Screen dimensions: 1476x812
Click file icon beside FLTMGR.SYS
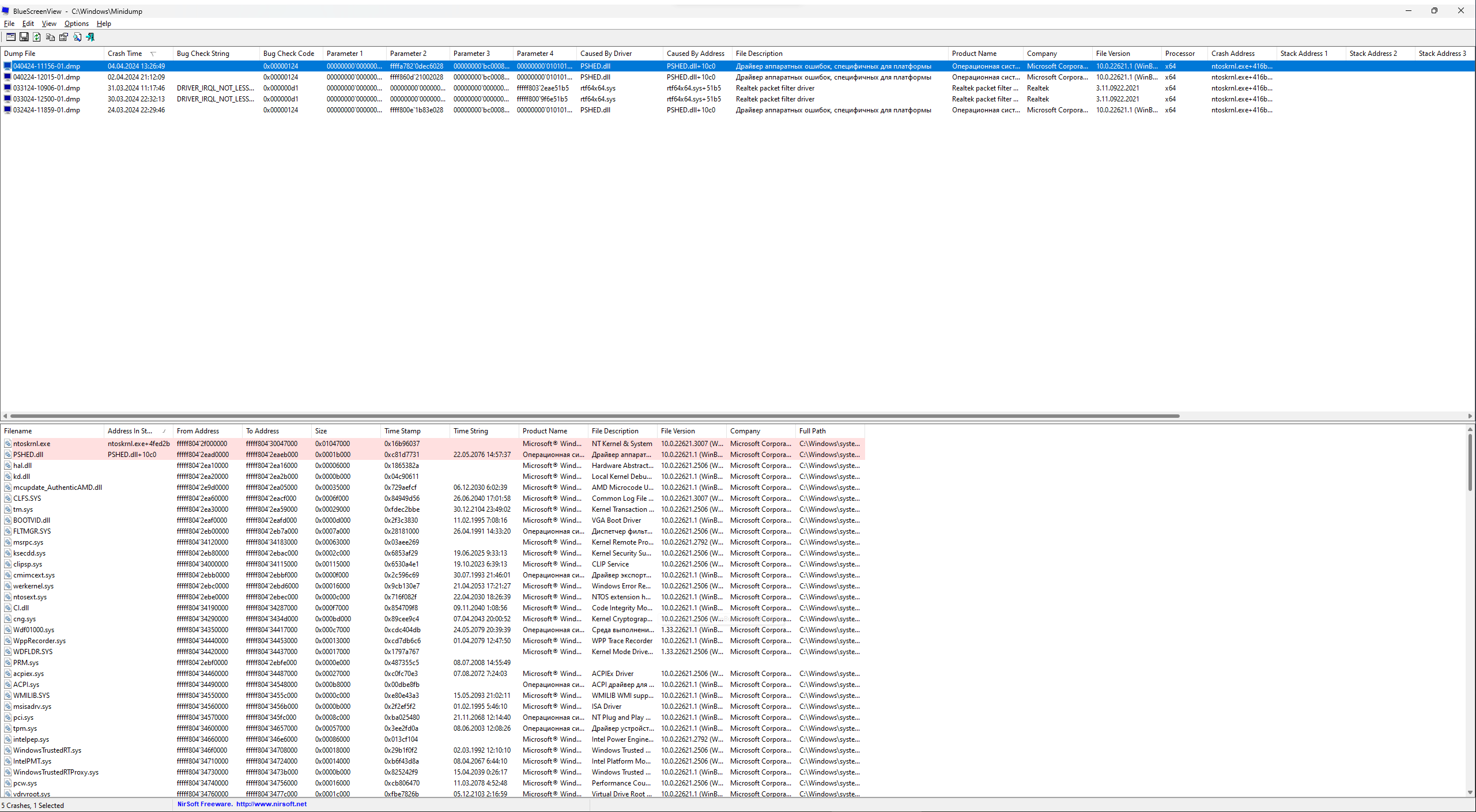(x=8, y=531)
